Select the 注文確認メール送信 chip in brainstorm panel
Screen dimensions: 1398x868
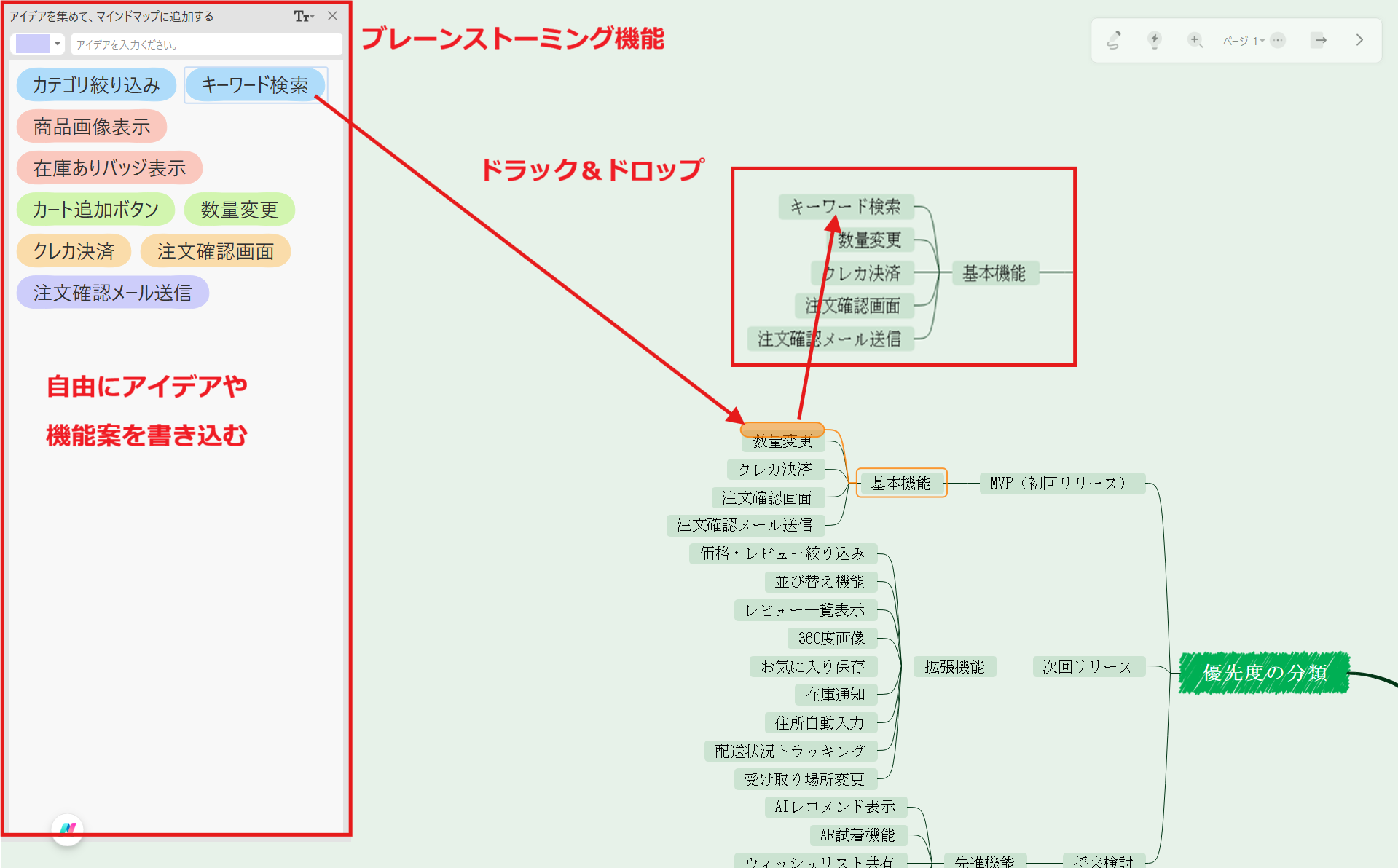[113, 293]
